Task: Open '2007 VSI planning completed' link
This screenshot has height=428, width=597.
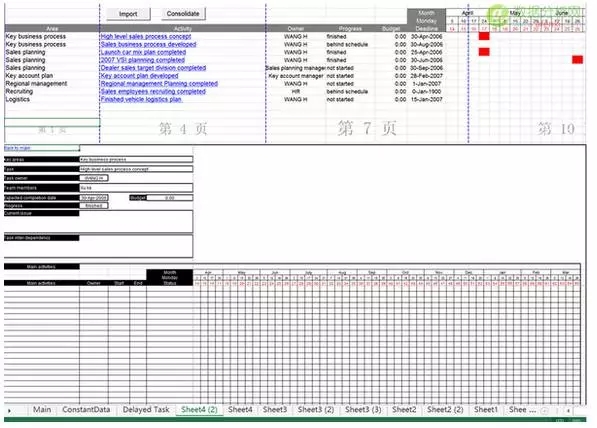Action: 142,60
